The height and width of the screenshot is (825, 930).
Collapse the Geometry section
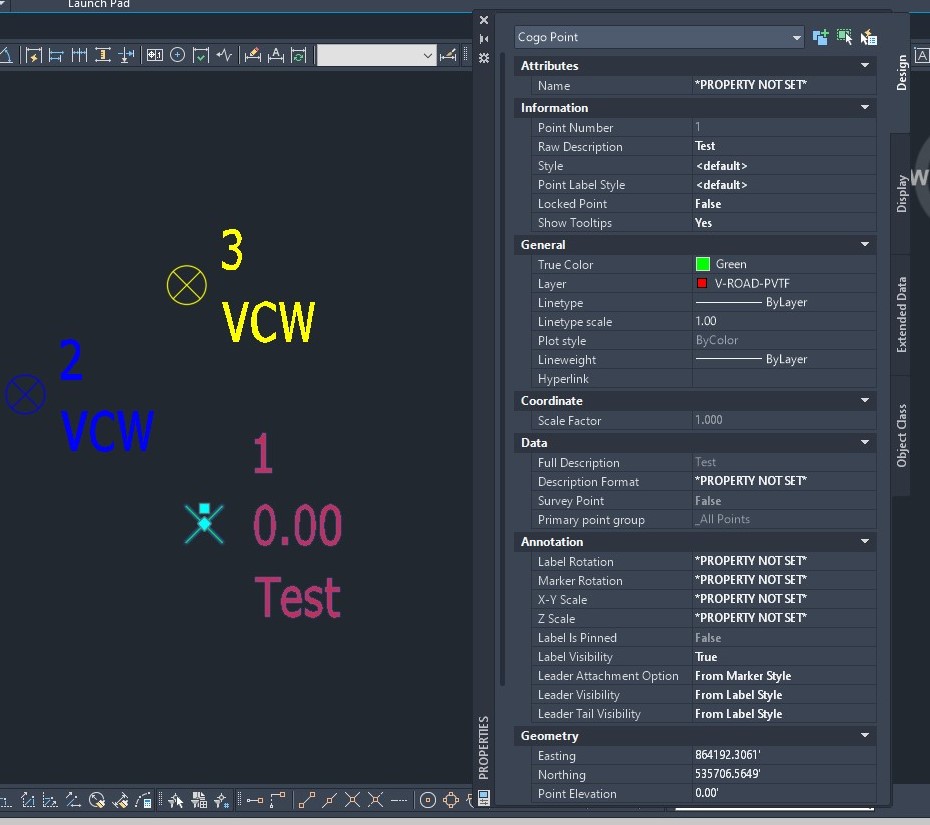coord(866,735)
